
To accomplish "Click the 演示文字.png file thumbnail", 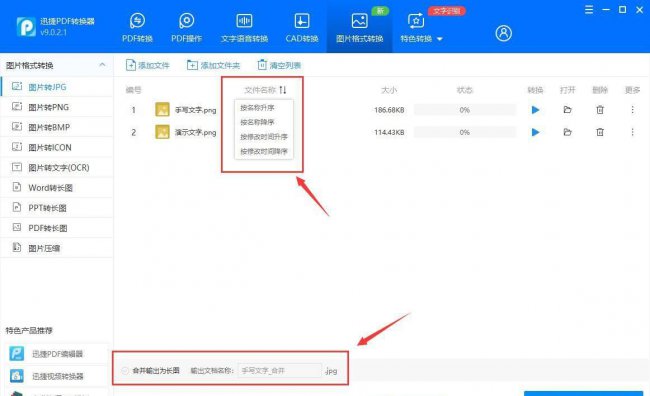I will click(x=162, y=132).
